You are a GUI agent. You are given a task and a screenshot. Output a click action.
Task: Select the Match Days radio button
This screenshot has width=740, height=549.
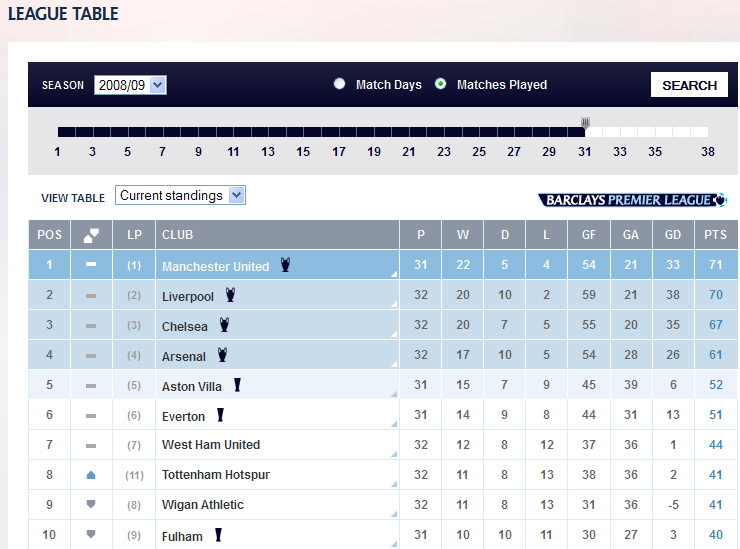point(339,85)
